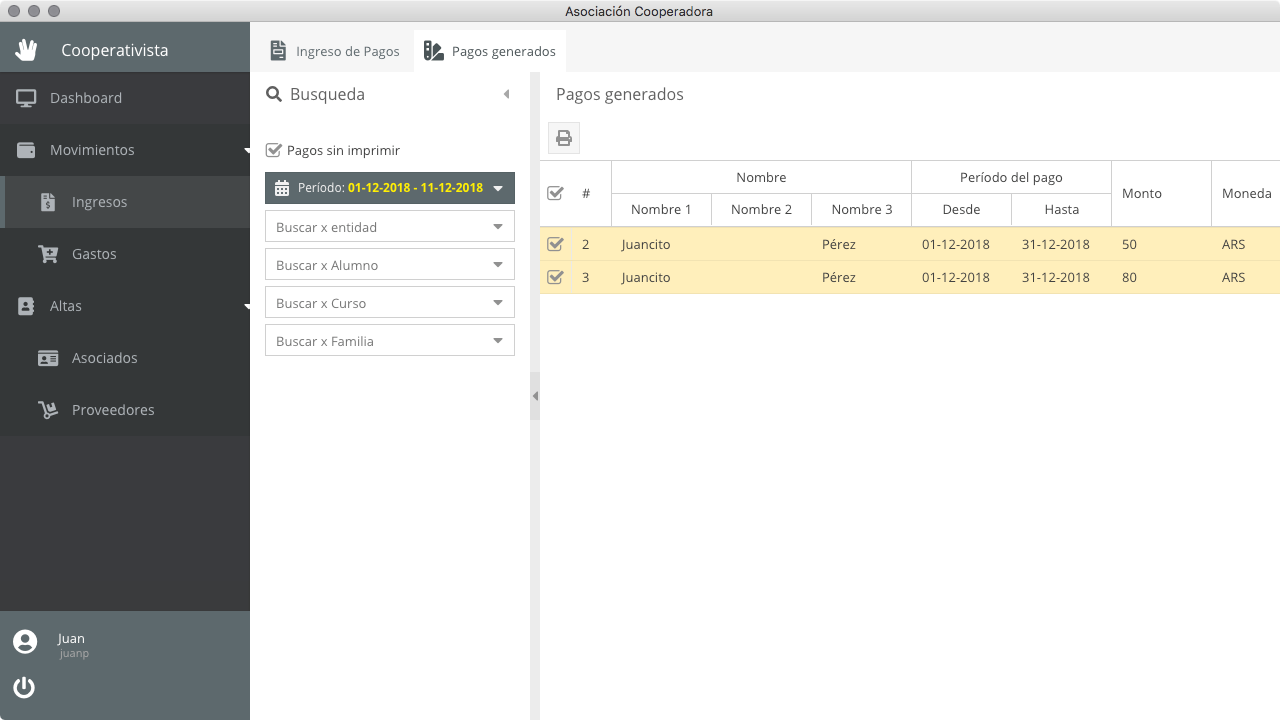Toggle the Pagos sin imprimir checkbox
This screenshot has width=1280, height=720.
273,150
